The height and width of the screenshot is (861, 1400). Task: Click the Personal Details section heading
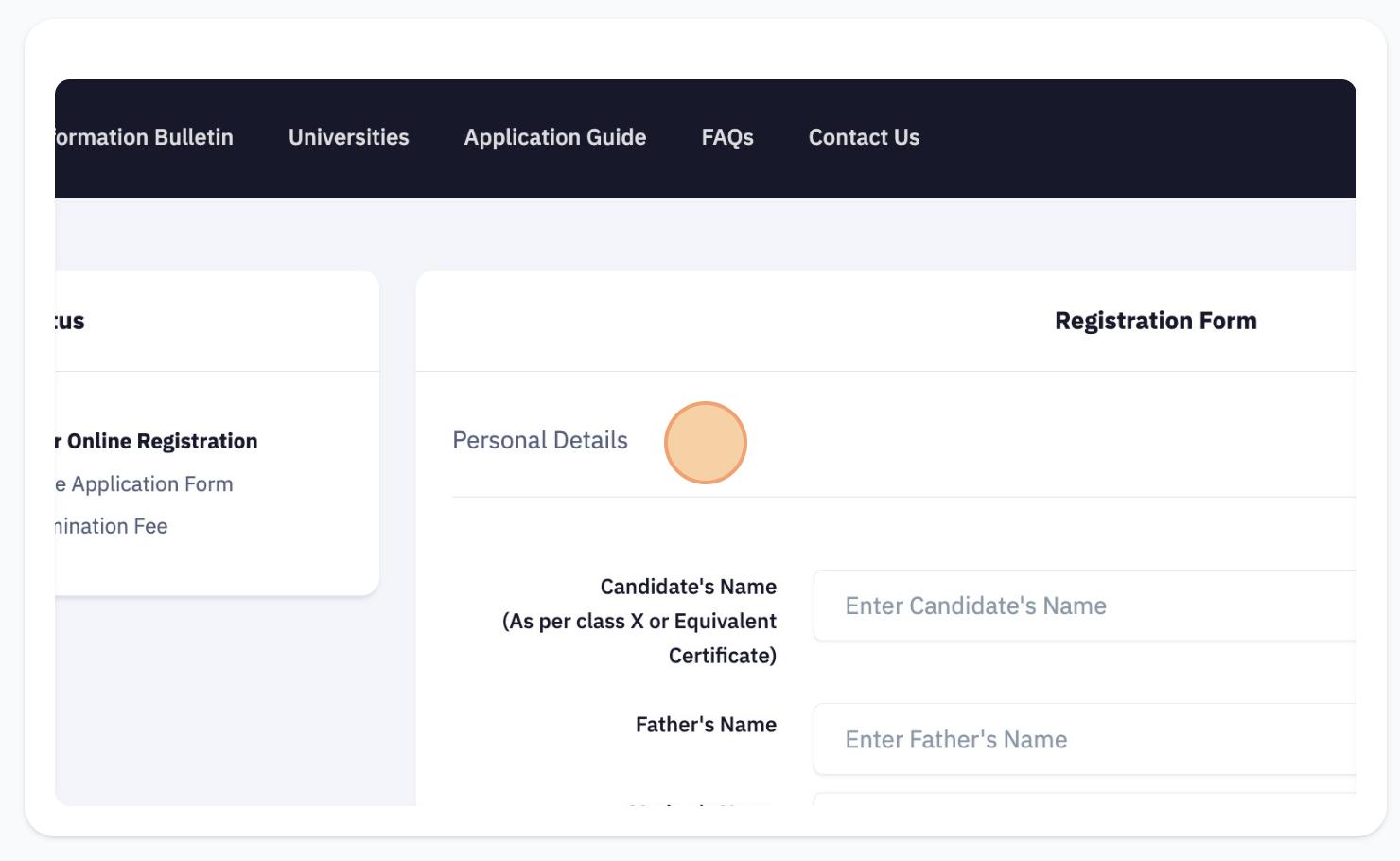pos(540,440)
